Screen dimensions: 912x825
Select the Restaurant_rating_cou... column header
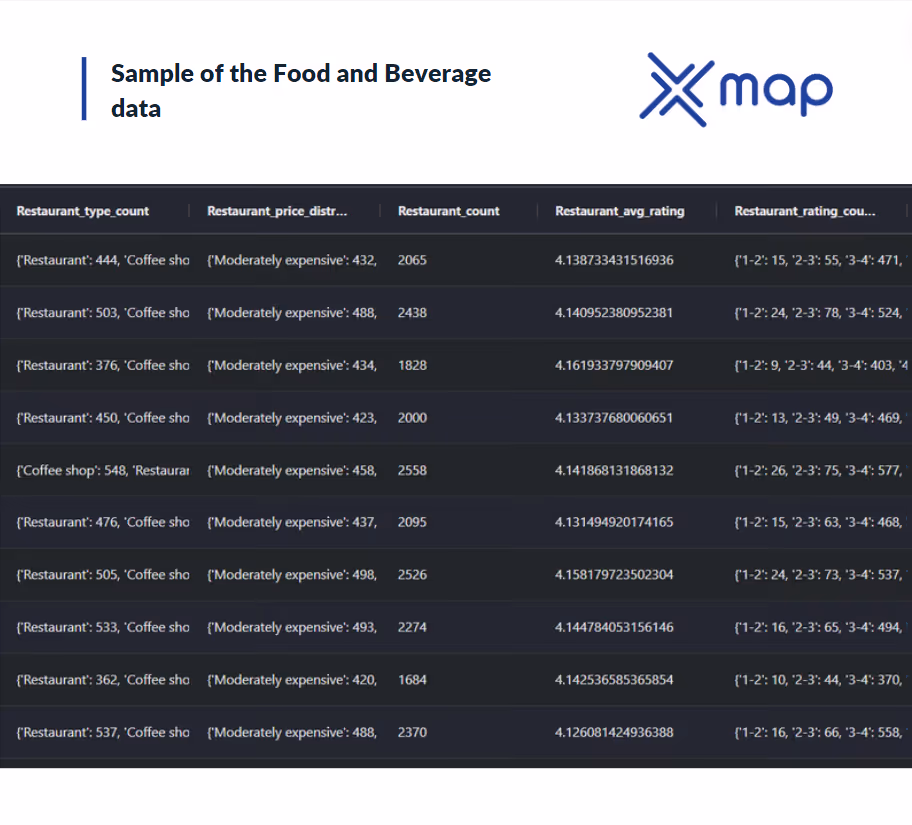pos(804,211)
